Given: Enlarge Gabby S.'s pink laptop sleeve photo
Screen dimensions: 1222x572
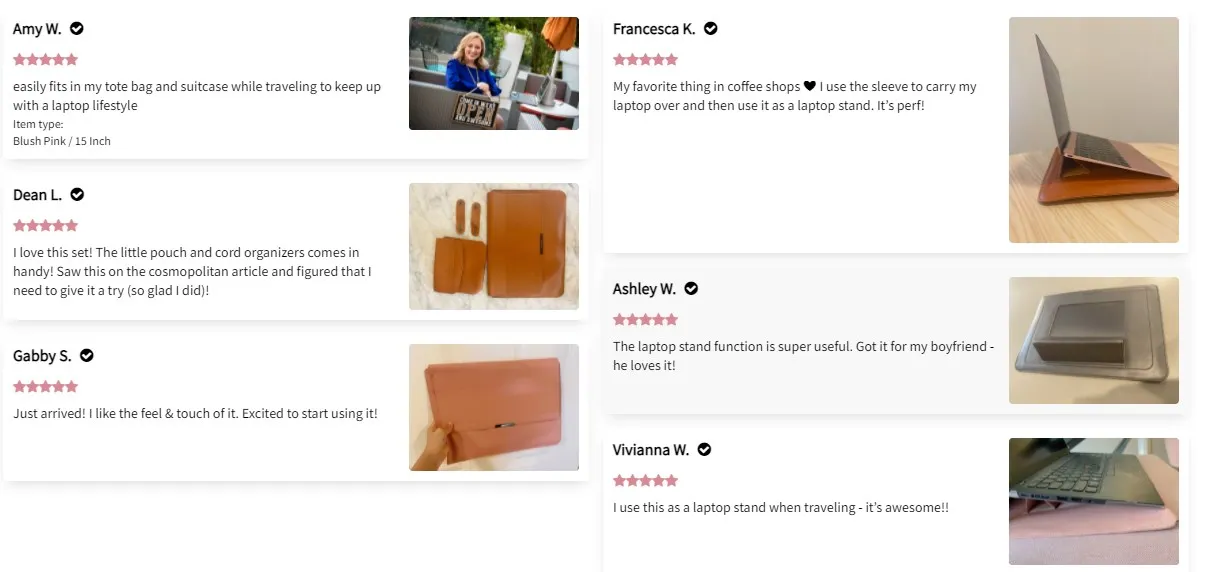Looking at the screenshot, I should (494, 407).
